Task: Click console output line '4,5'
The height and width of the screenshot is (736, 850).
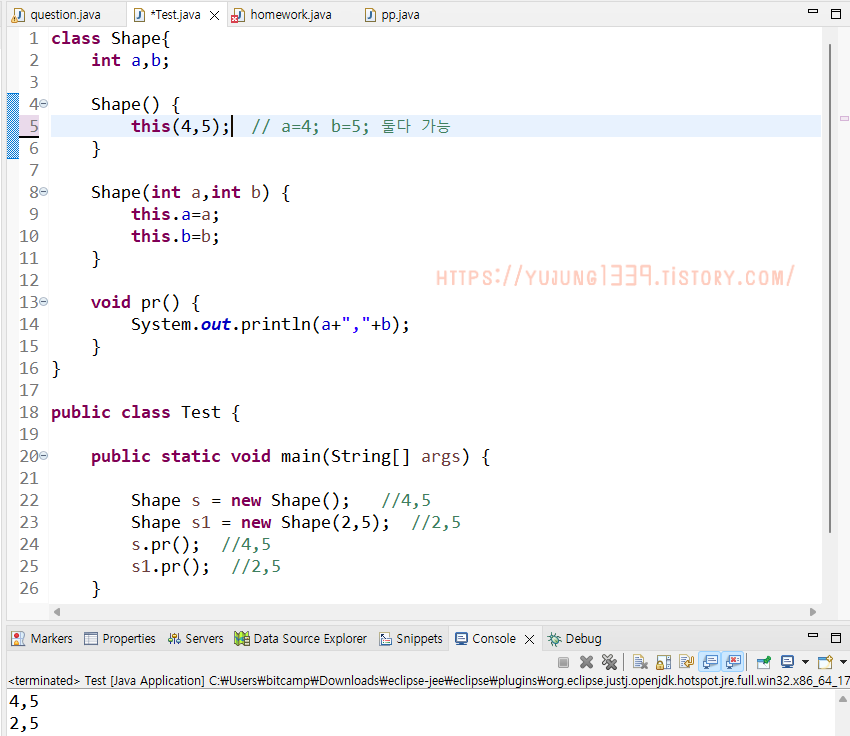Action: tap(24, 701)
